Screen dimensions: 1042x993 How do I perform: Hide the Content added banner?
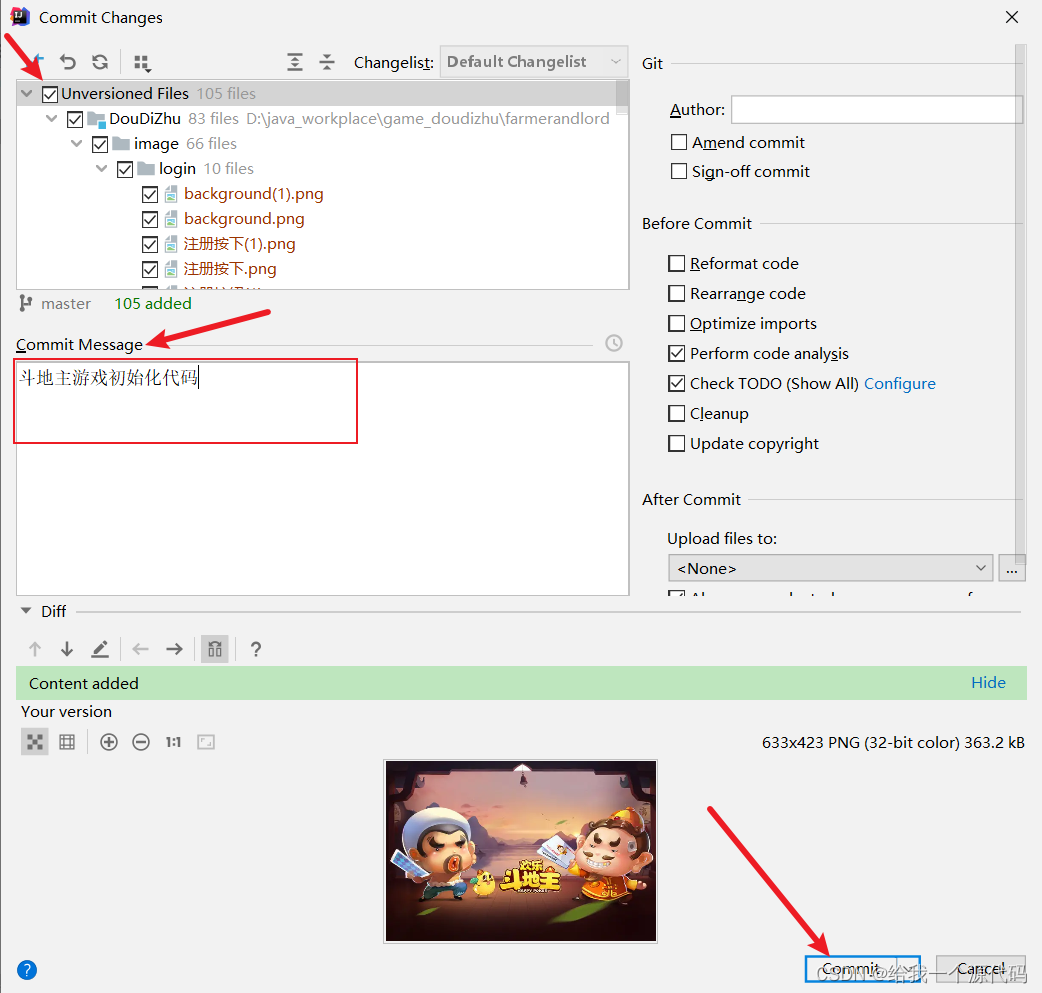988,683
